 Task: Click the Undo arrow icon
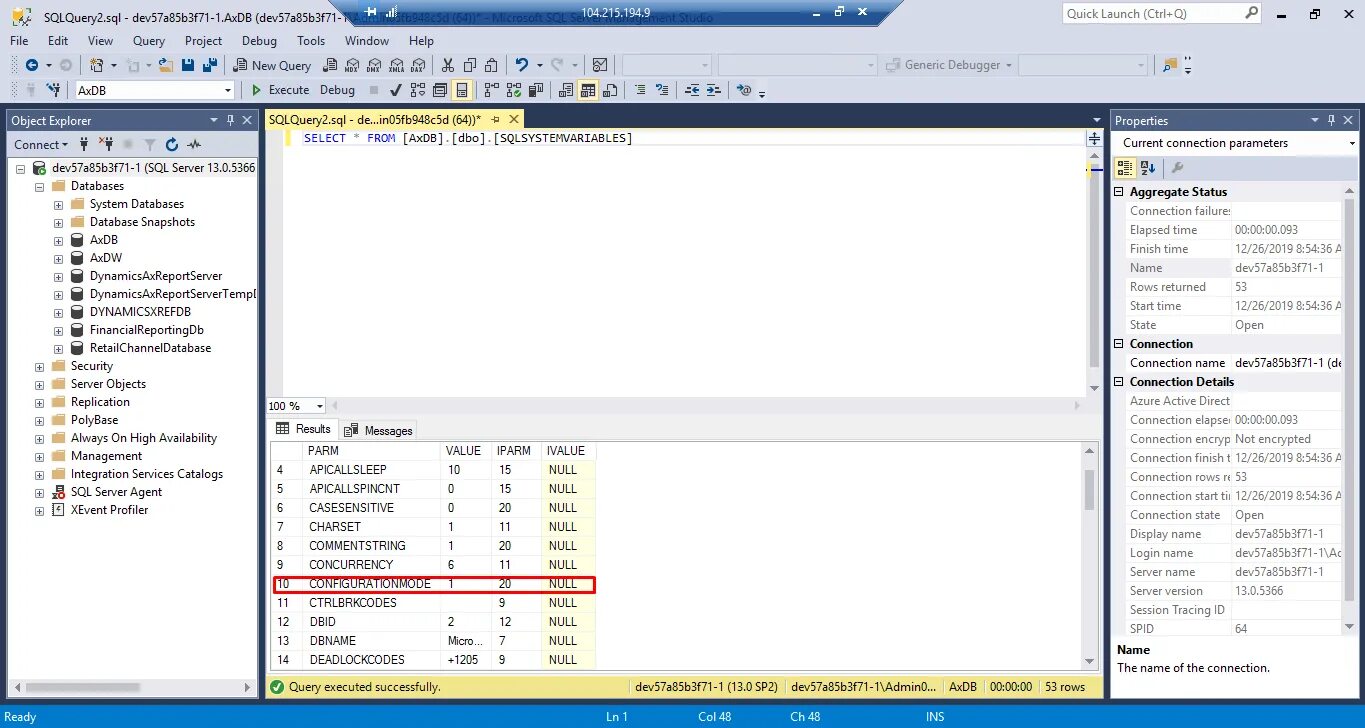click(x=521, y=65)
